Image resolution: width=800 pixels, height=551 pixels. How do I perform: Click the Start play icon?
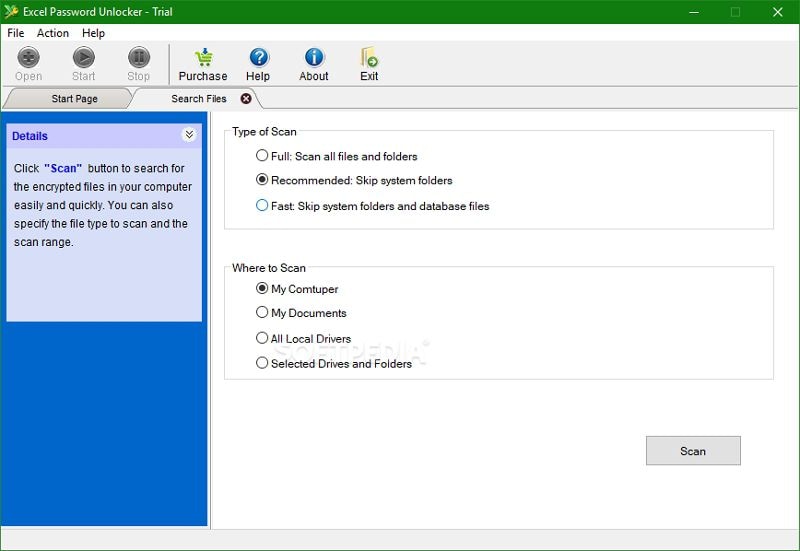coord(84,57)
